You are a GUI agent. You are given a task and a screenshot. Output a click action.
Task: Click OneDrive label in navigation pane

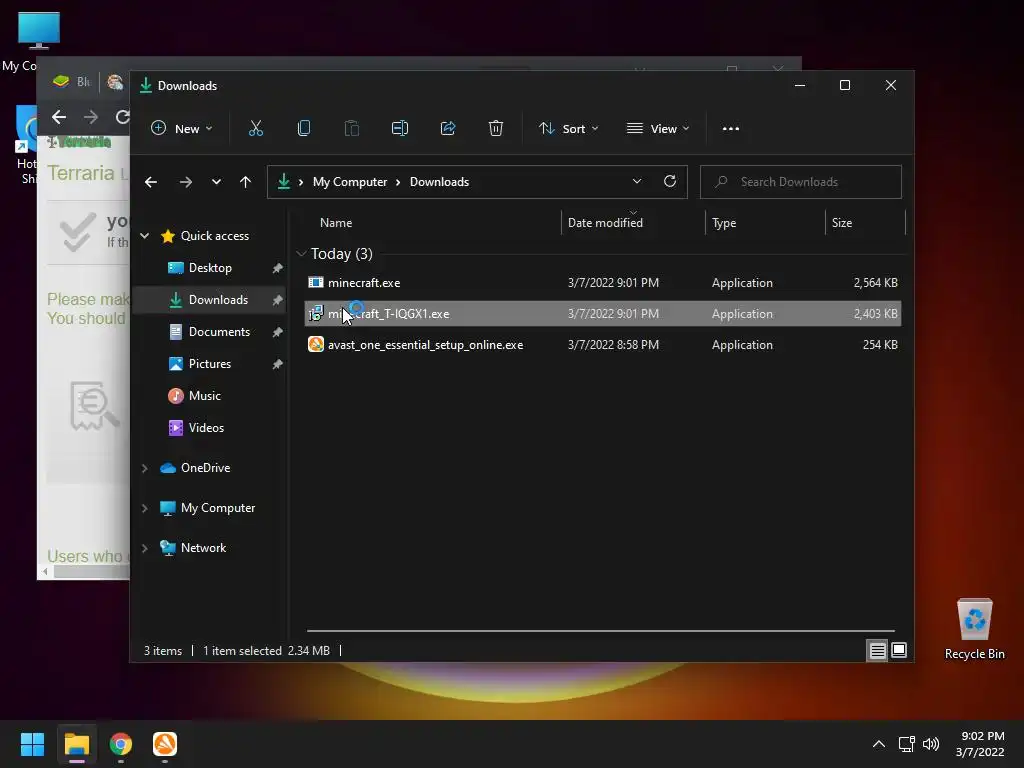pos(205,468)
